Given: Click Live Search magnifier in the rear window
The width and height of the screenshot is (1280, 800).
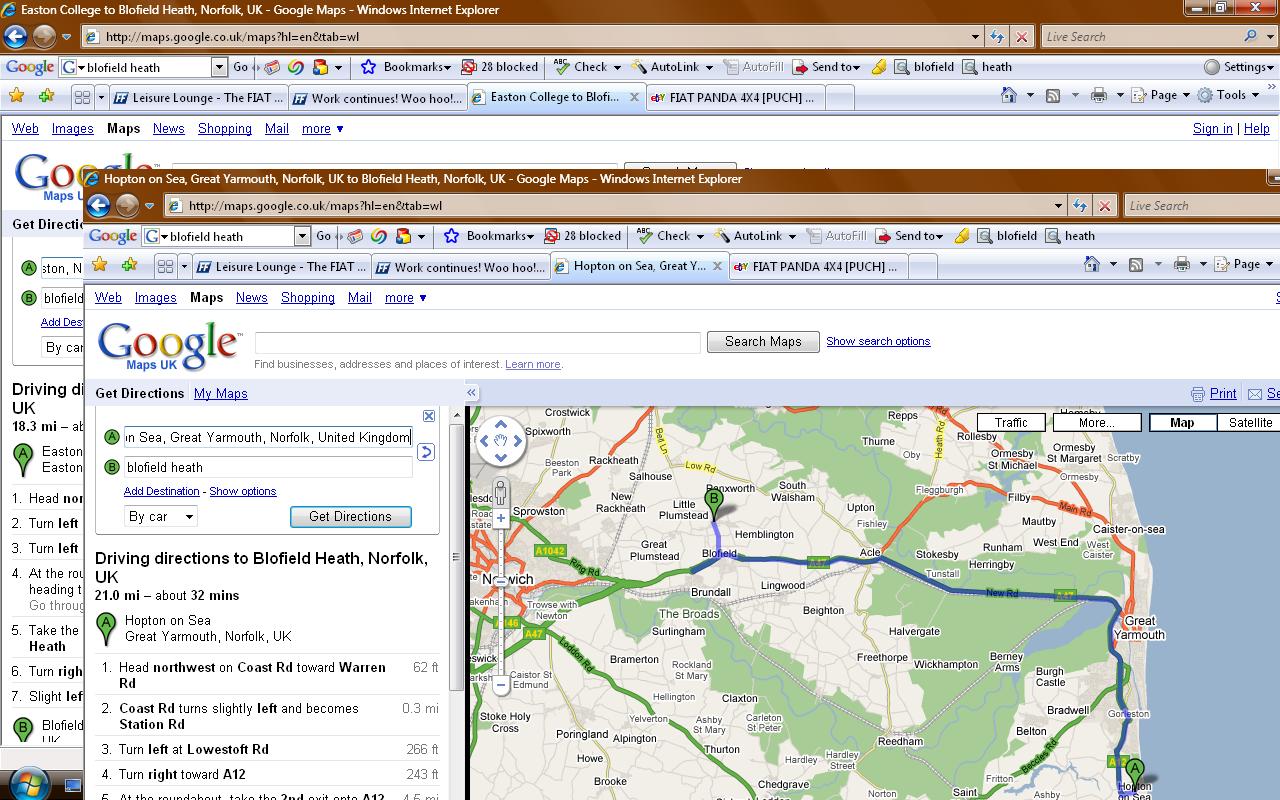Looking at the screenshot, I should click(1250, 36).
